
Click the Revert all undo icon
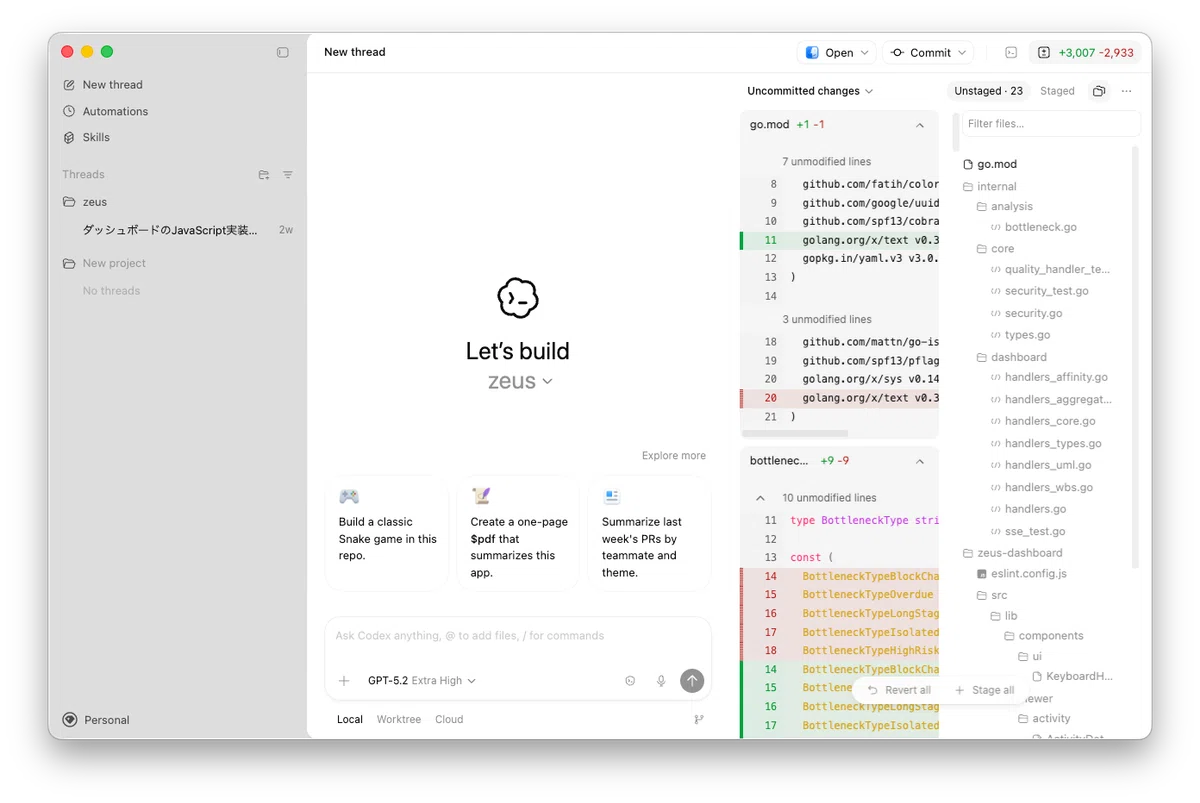point(873,690)
